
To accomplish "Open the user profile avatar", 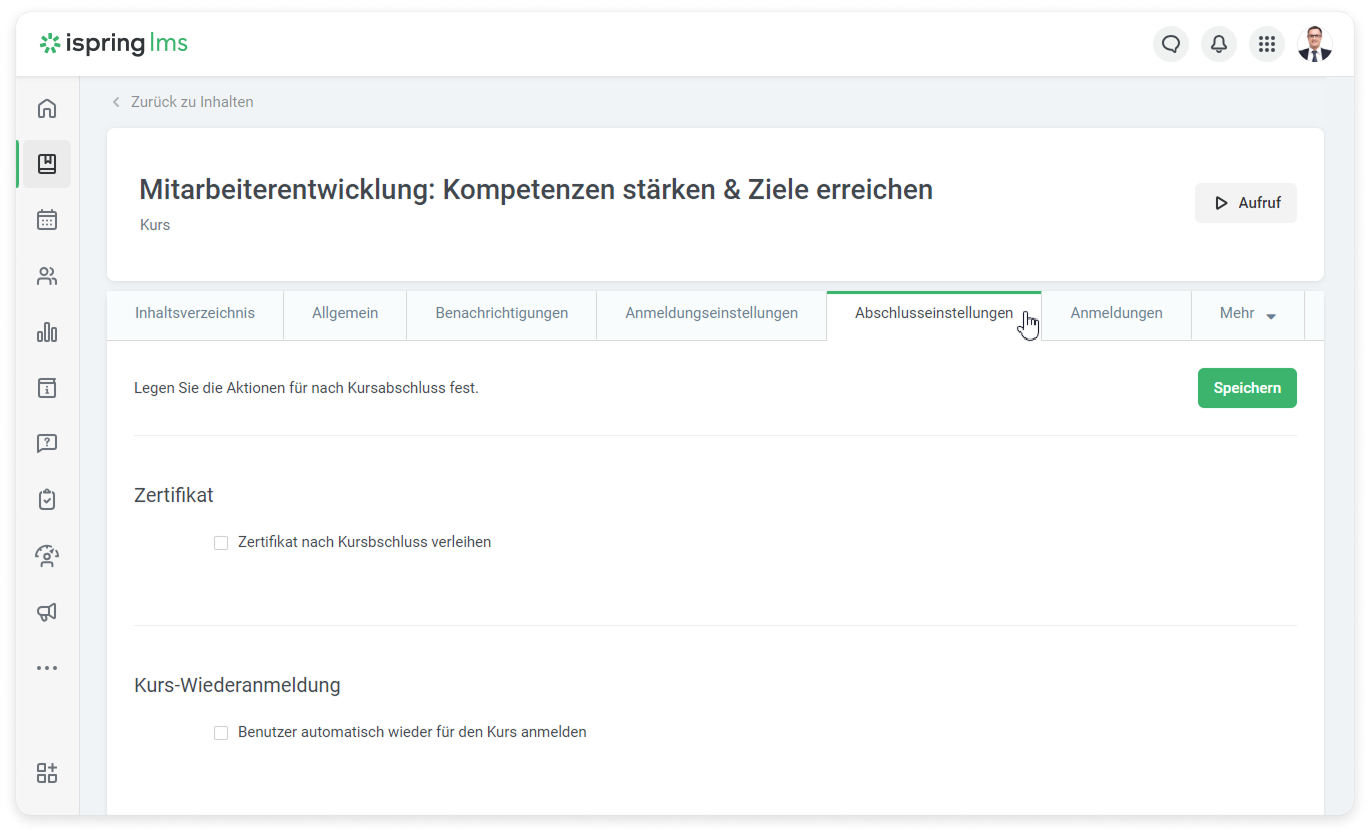I will (x=1314, y=44).
